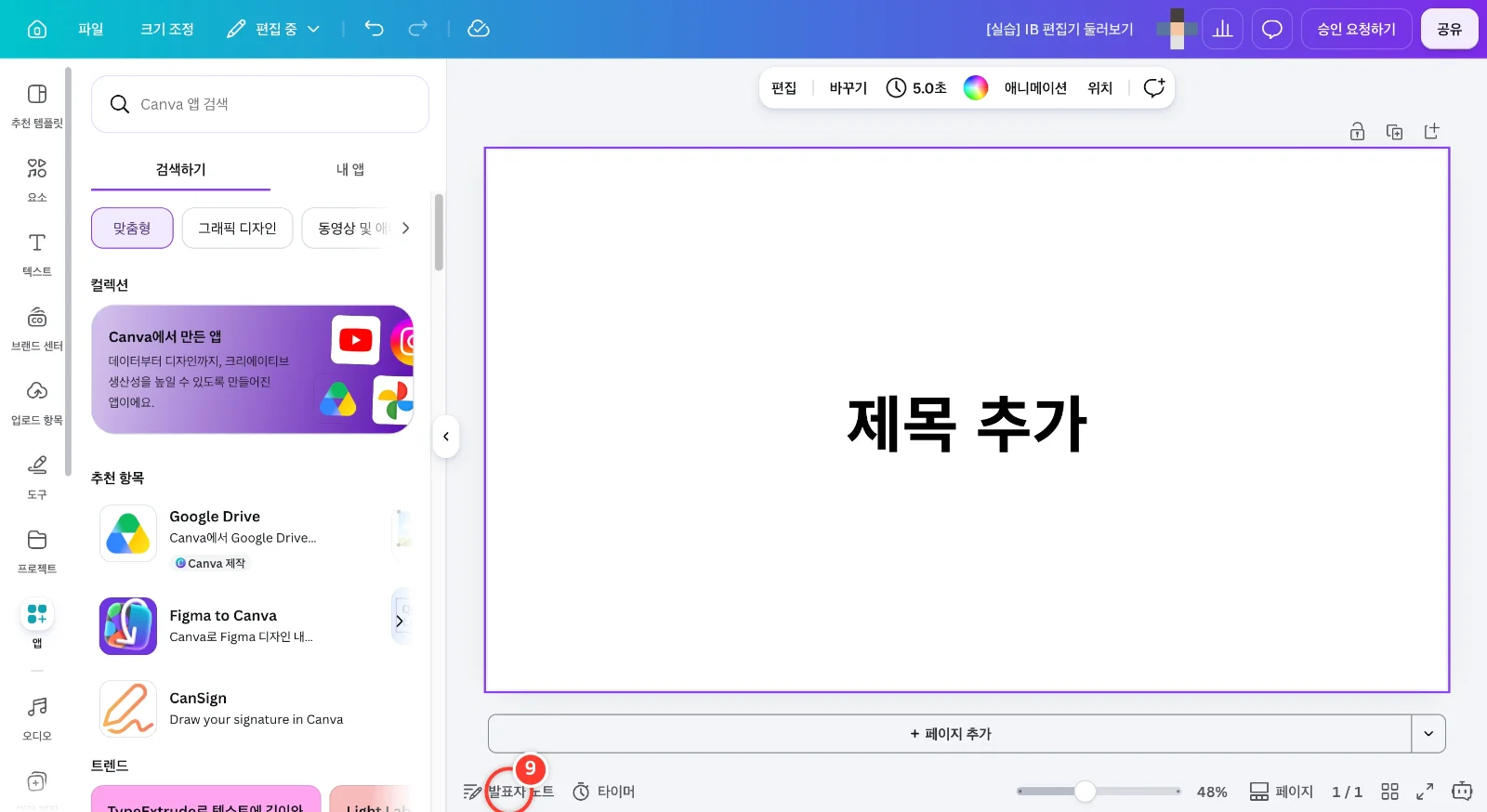Add a comment from floating toolbar
This screenshot has height=812, width=1487.
tap(1154, 87)
